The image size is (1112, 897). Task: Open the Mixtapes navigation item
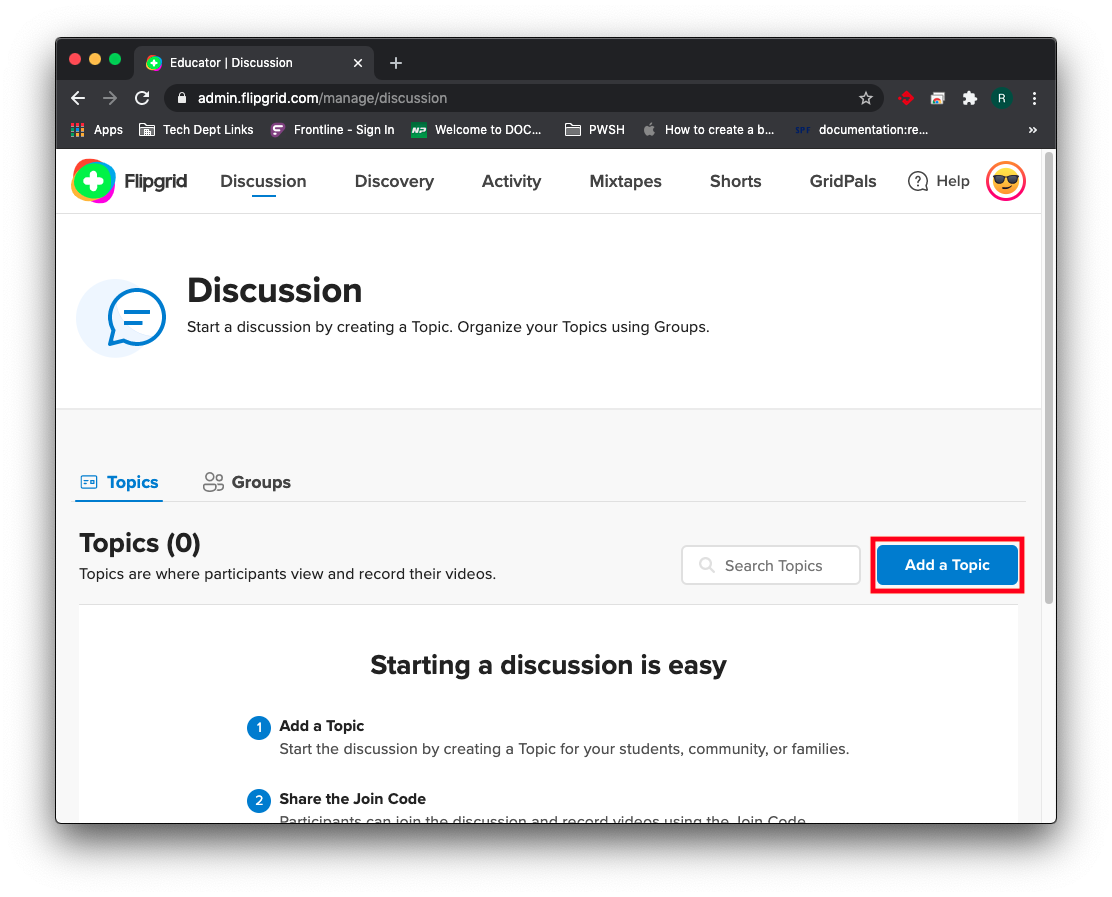click(x=626, y=182)
